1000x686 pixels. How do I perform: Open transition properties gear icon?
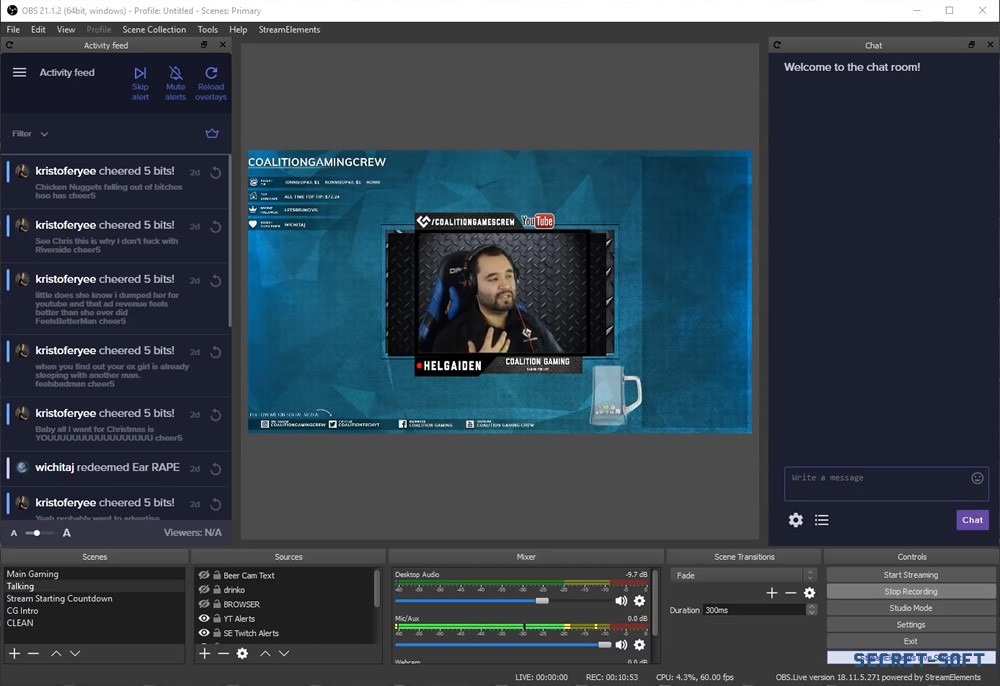[810, 593]
